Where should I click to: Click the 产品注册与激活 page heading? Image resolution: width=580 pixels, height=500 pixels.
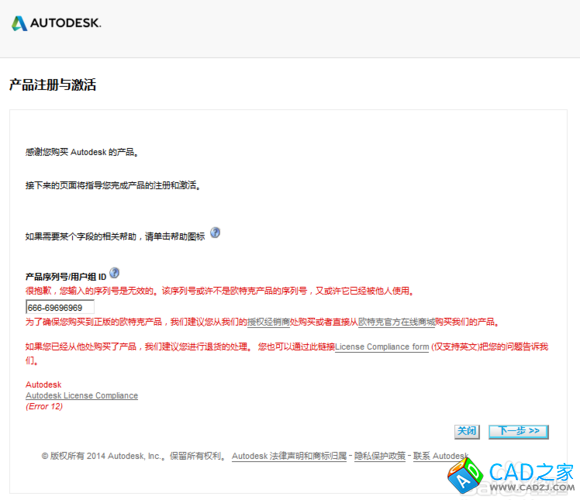(53, 85)
